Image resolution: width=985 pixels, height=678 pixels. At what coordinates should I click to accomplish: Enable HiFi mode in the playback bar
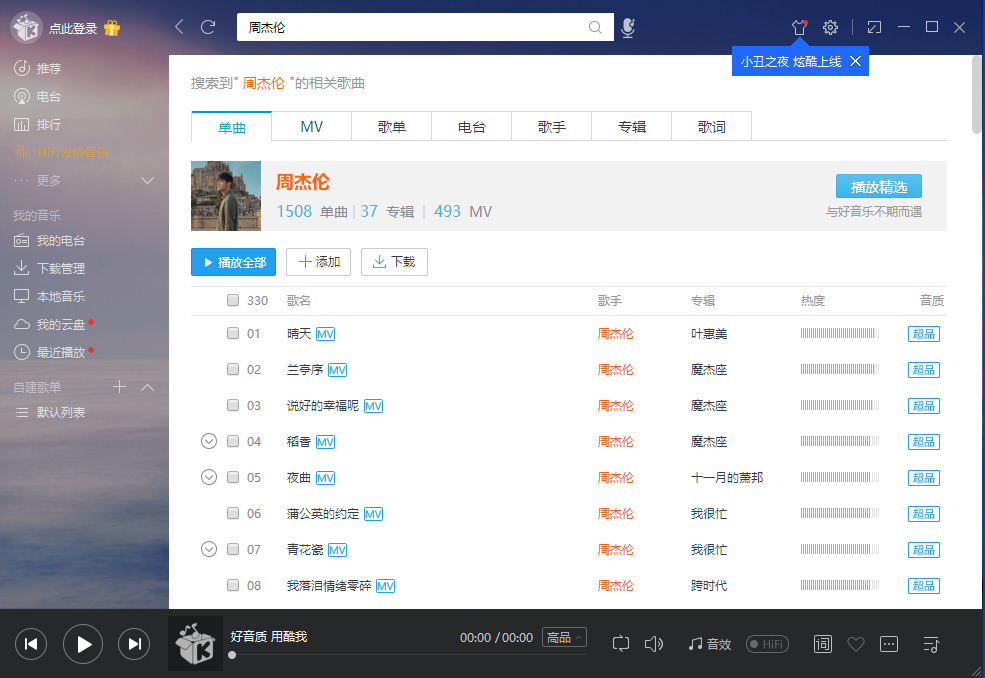(767, 644)
